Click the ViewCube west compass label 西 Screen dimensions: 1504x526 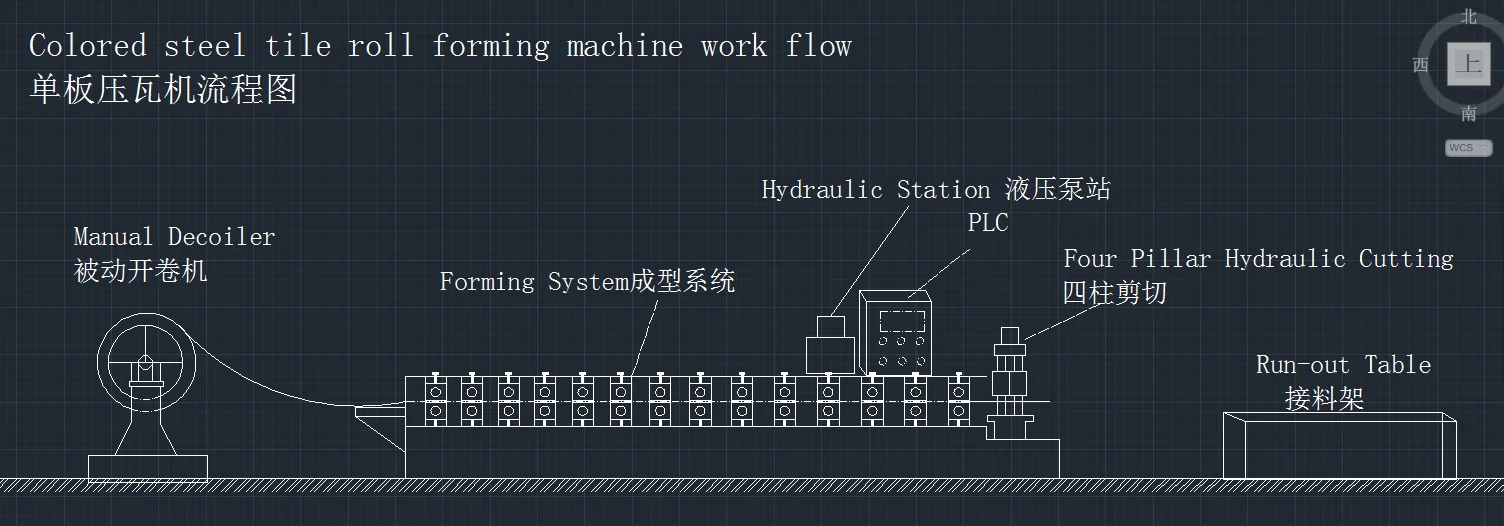pos(1421,65)
